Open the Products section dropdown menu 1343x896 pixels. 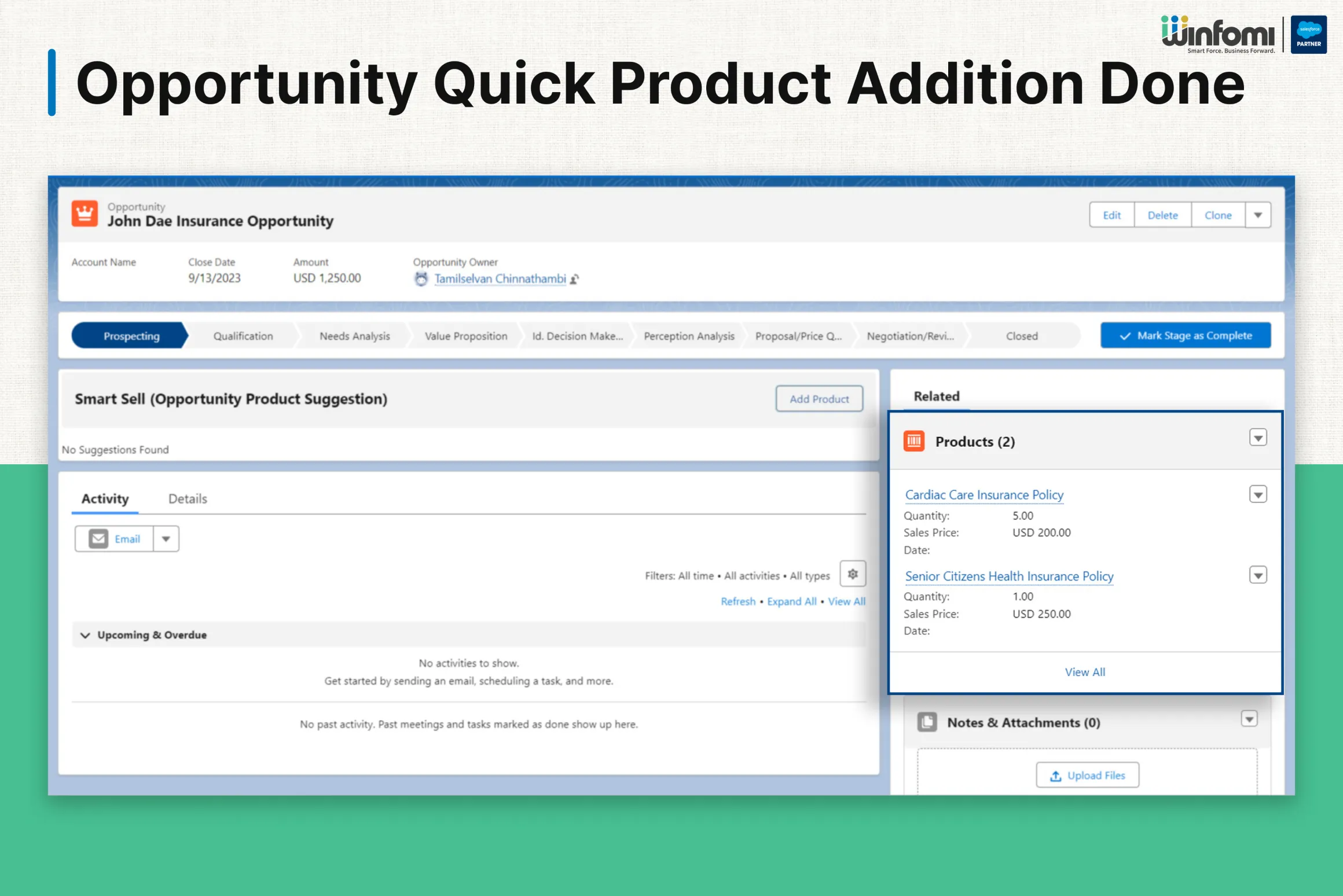click(x=1258, y=438)
